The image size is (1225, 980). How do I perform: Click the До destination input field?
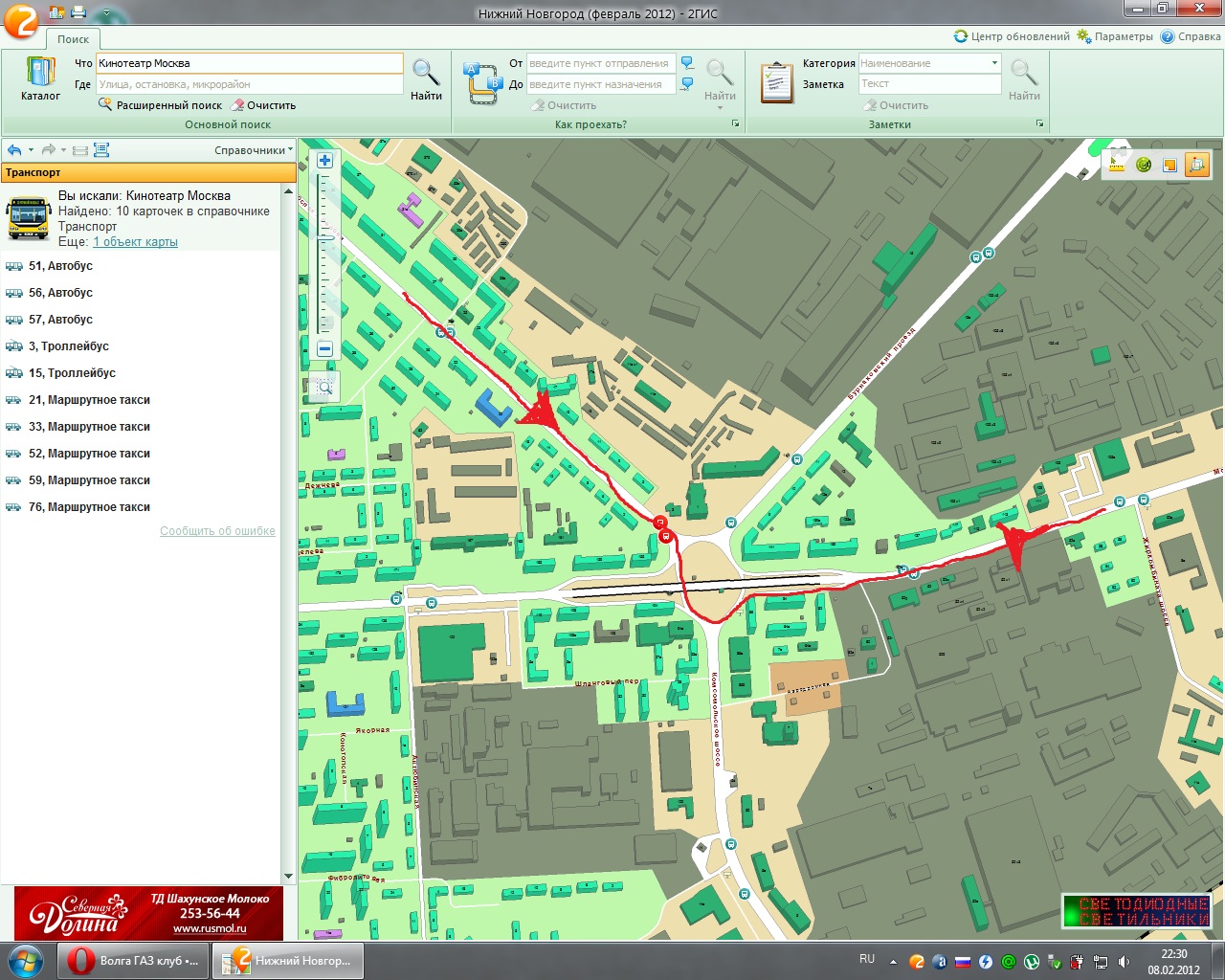601,84
